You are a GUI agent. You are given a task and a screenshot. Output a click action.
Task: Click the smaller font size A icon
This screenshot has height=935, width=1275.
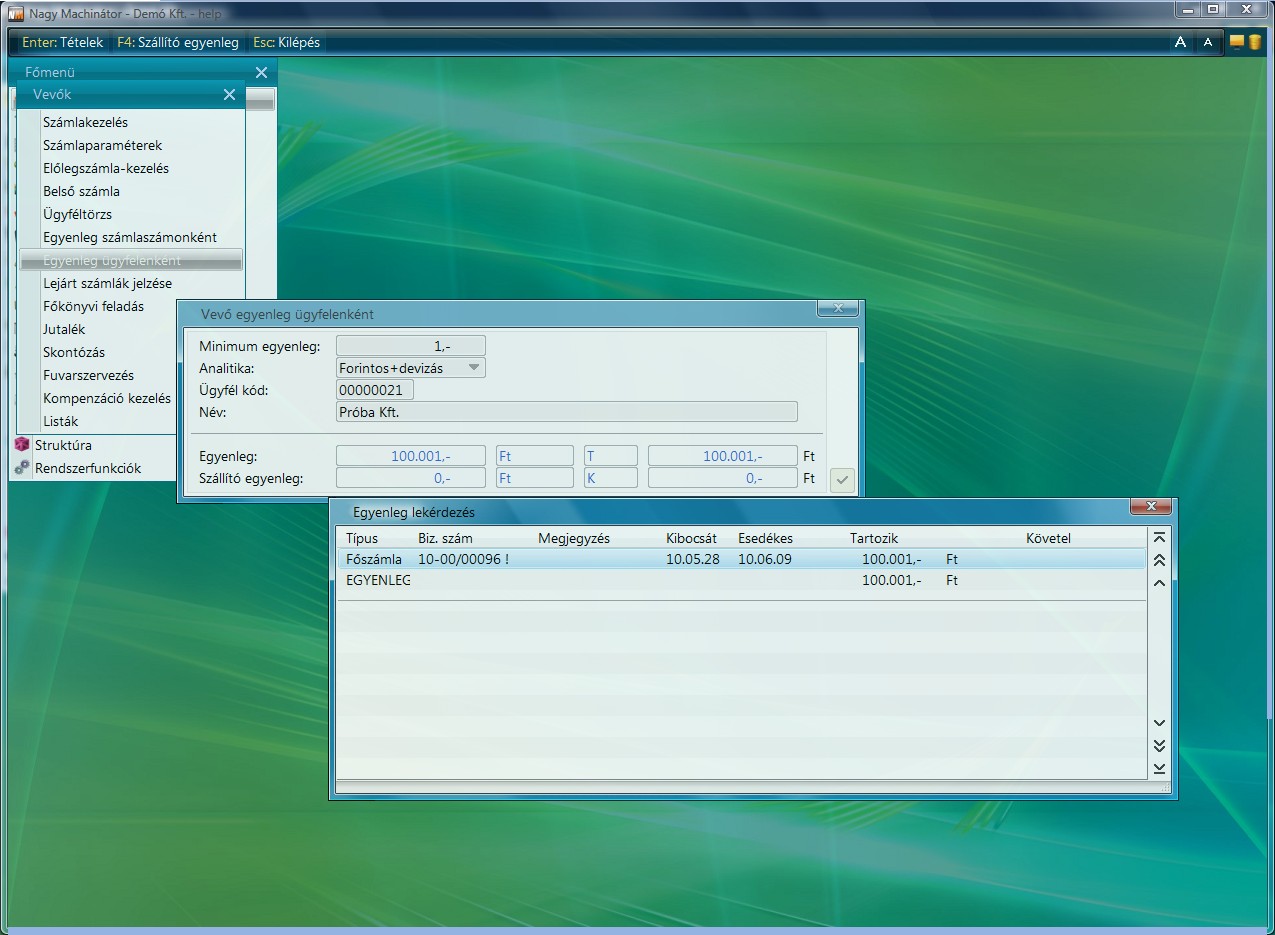click(x=1208, y=42)
